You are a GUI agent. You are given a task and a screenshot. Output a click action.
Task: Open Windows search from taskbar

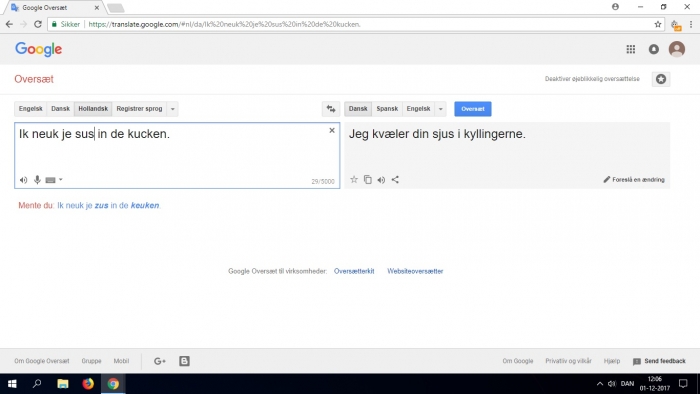[37, 384]
